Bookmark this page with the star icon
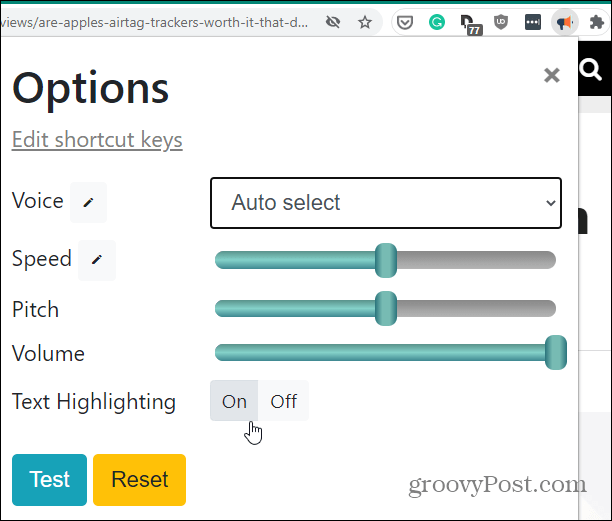This screenshot has height=521, width=612. tap(365, 23)
